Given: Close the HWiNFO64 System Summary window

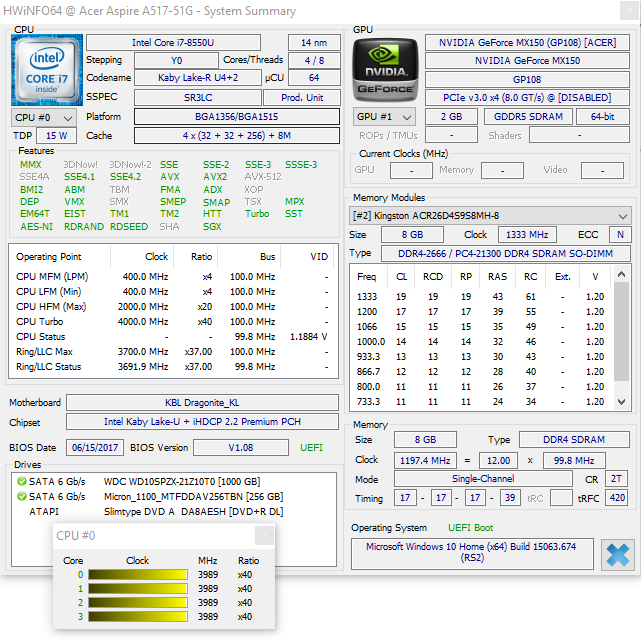Looking at the screenshot, I should click(x=630, y=11).
